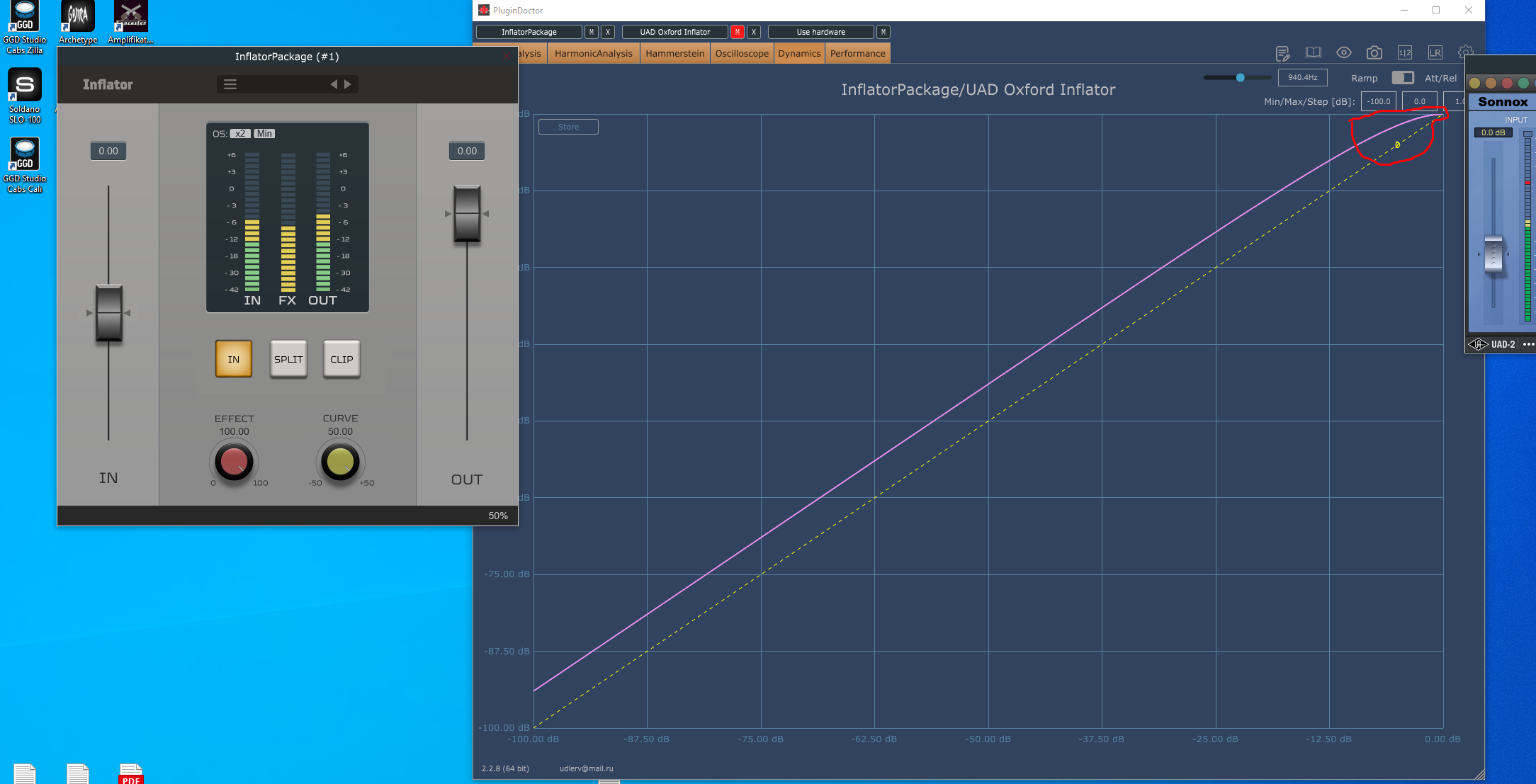Image resolution: width=1536 pixels, height=784 pixels.
Task: Take a screenshot with camera icon
Action: (1374, 53)
